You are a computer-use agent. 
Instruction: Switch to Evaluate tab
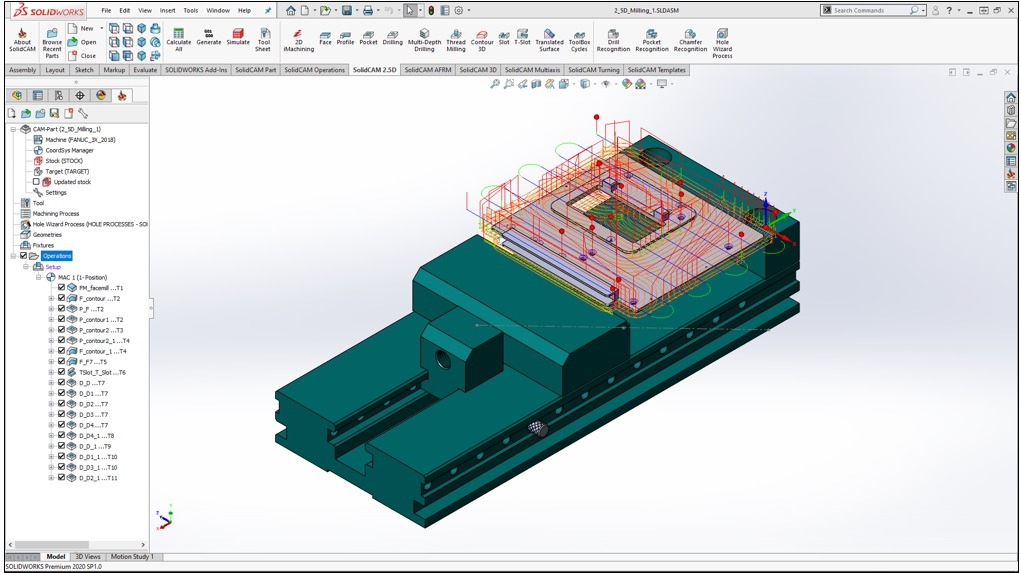pos(145,70)
